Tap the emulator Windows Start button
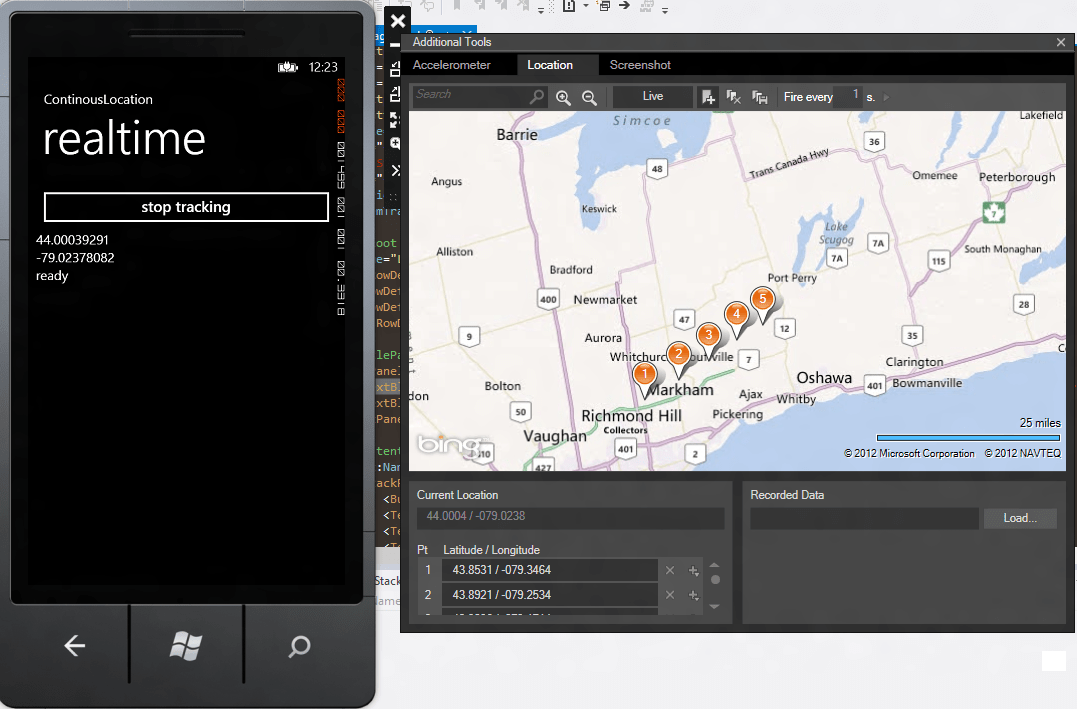 click(x=186, y=646)
